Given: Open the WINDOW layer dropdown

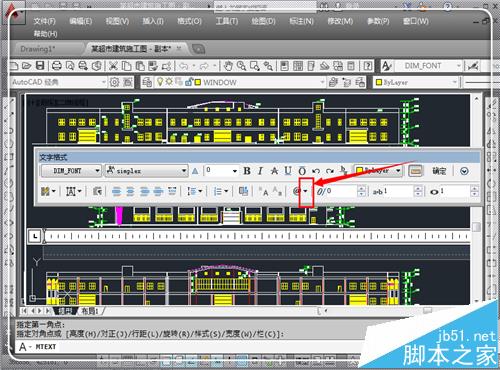Looking at the screenshot, I should point(240,82).
